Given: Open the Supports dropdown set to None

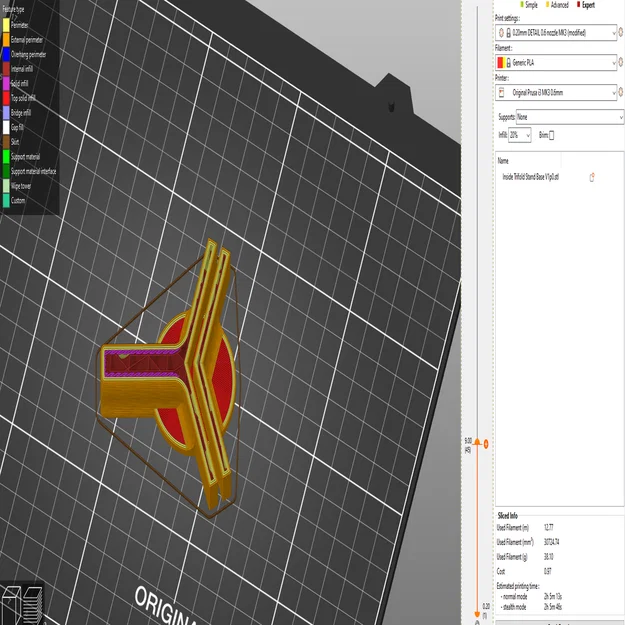Looking at the screenshot, I should coord(570,117).
